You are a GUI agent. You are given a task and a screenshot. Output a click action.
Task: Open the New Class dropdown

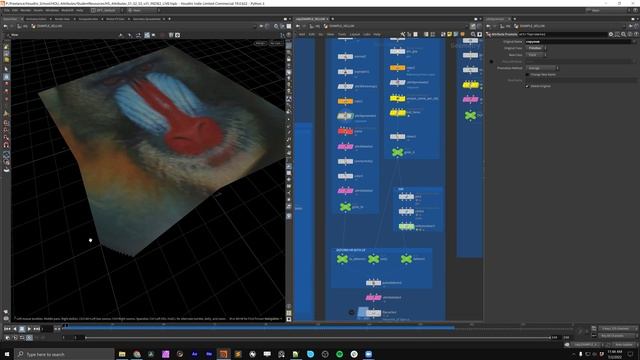(x=536, y=55)
